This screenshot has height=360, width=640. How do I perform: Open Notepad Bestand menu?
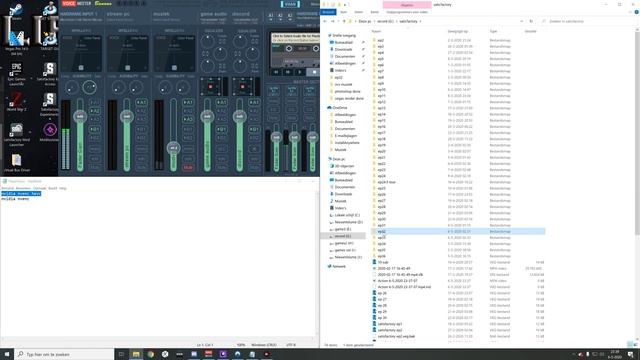click(8, 188)
